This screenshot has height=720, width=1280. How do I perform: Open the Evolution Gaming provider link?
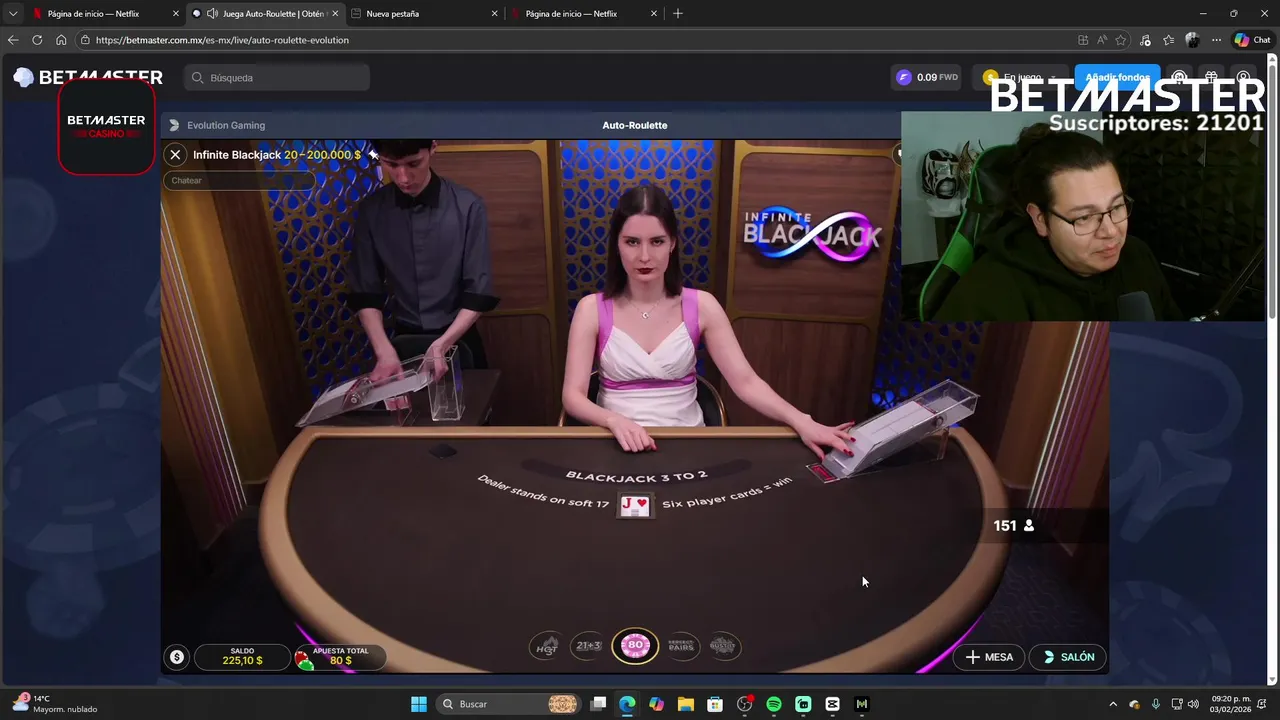coord(217,125)
